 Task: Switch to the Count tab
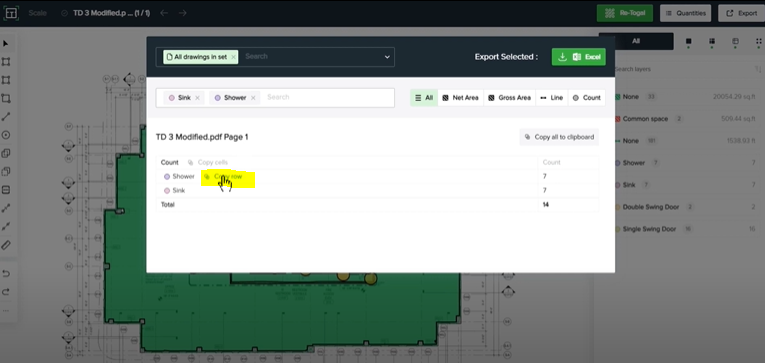586,98
